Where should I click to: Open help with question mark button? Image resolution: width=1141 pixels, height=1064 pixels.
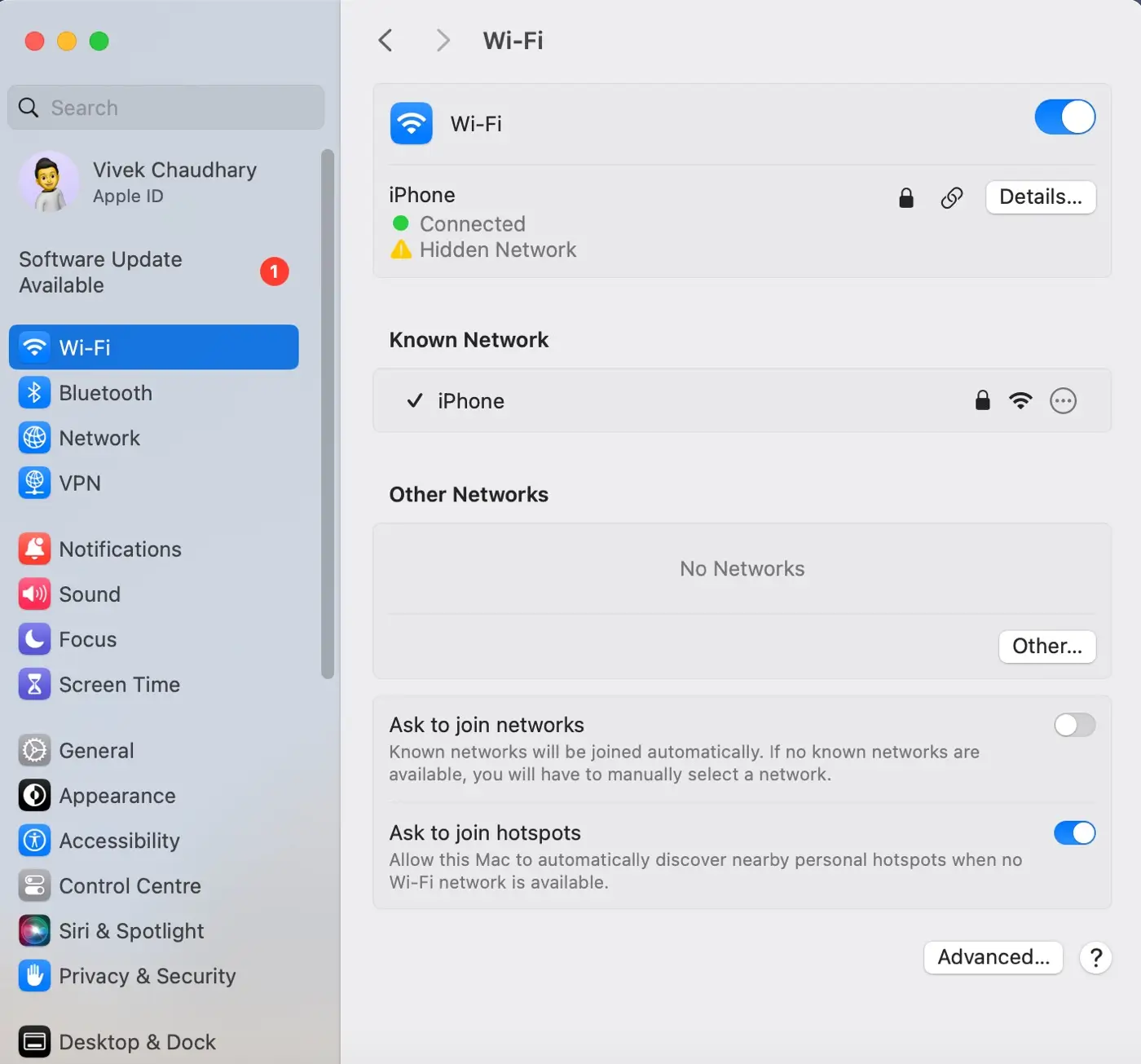click(1096, 957)
